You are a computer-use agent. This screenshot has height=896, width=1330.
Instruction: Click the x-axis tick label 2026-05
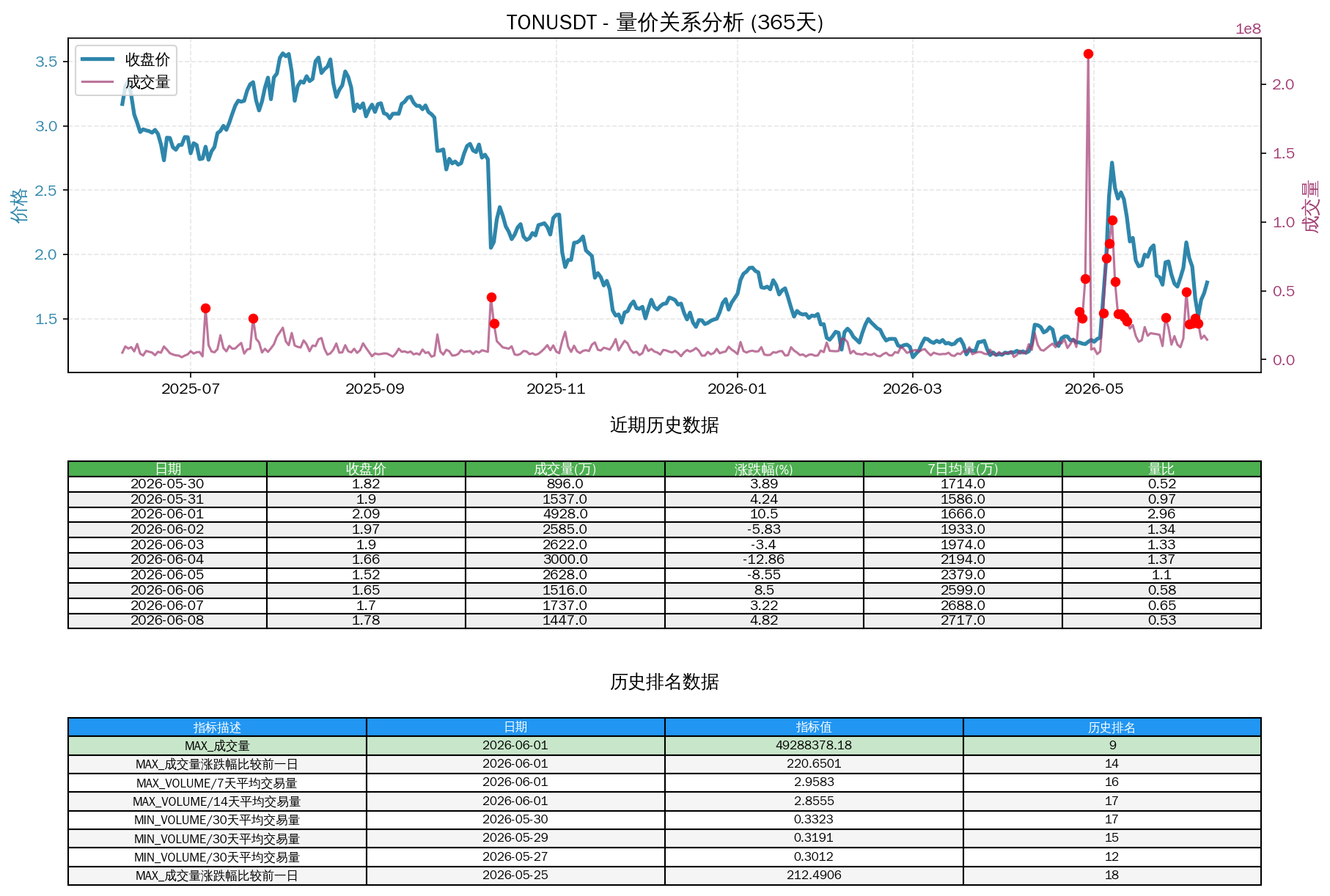1094,389
